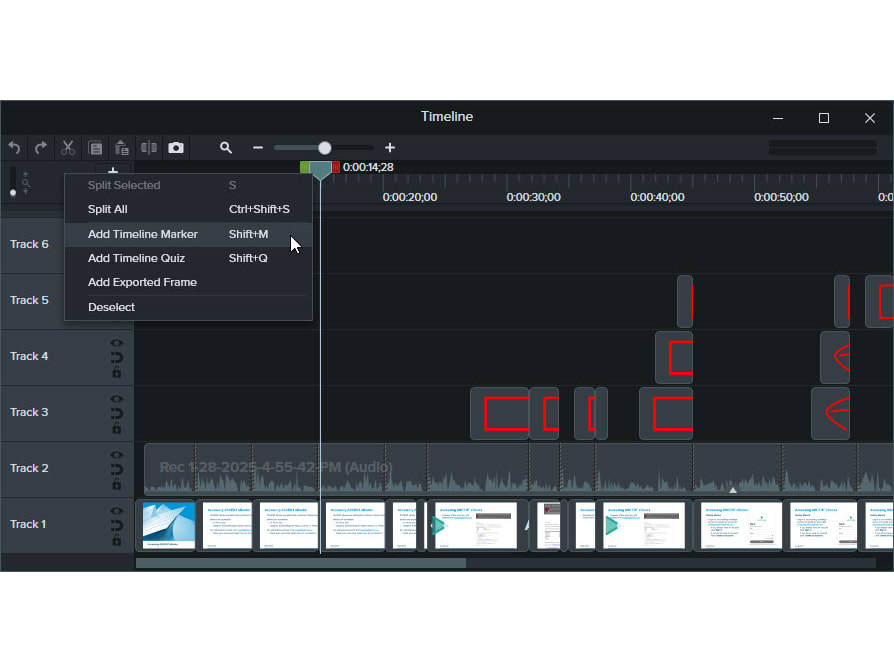Toggle the magnet icon on Track 1
Screen dimensions: 894x671
coord(116,525)
